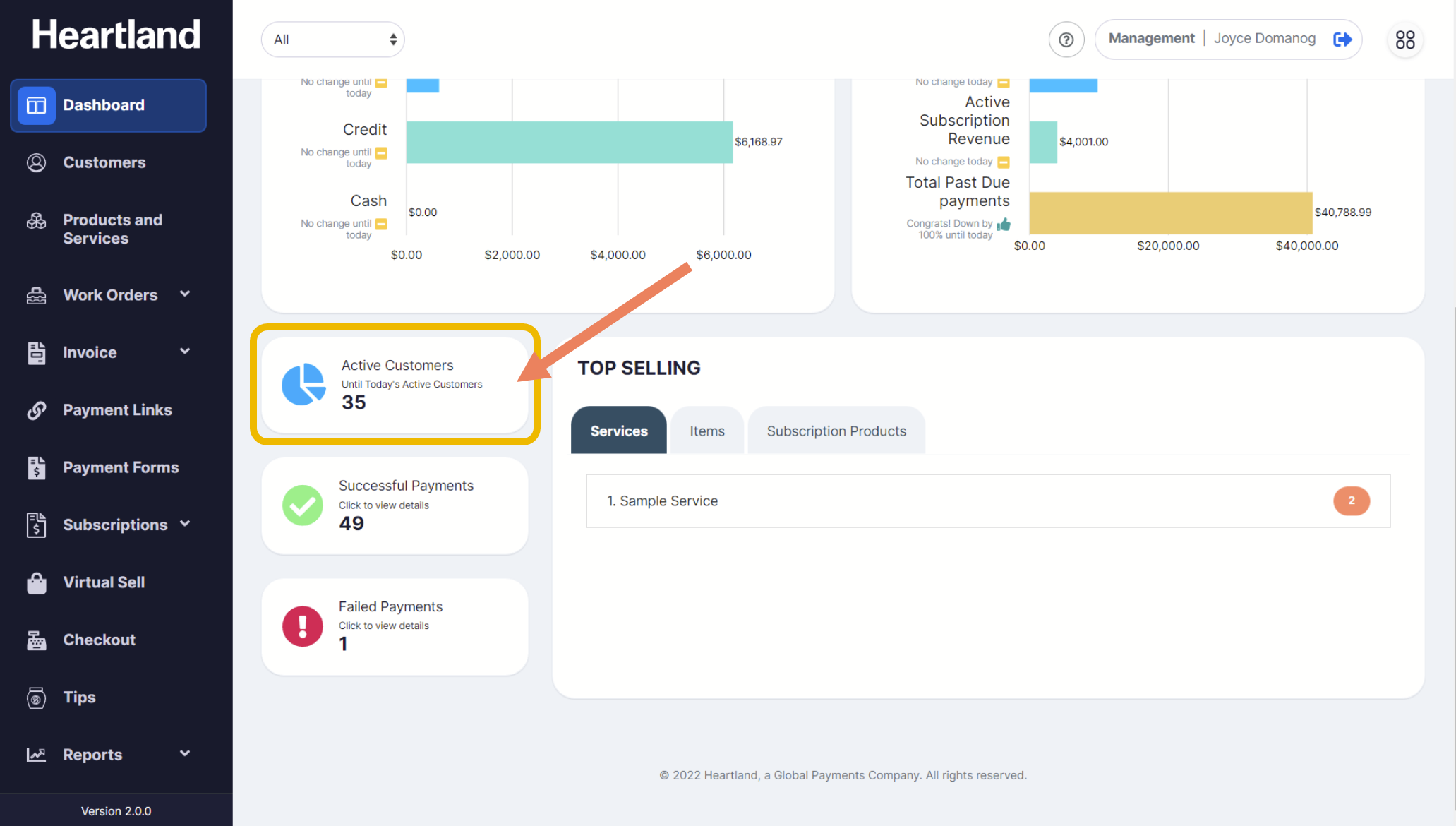The image size is (1456, 826).
Task: Click the help question mark icon
Action: [x=1066, y=40]
